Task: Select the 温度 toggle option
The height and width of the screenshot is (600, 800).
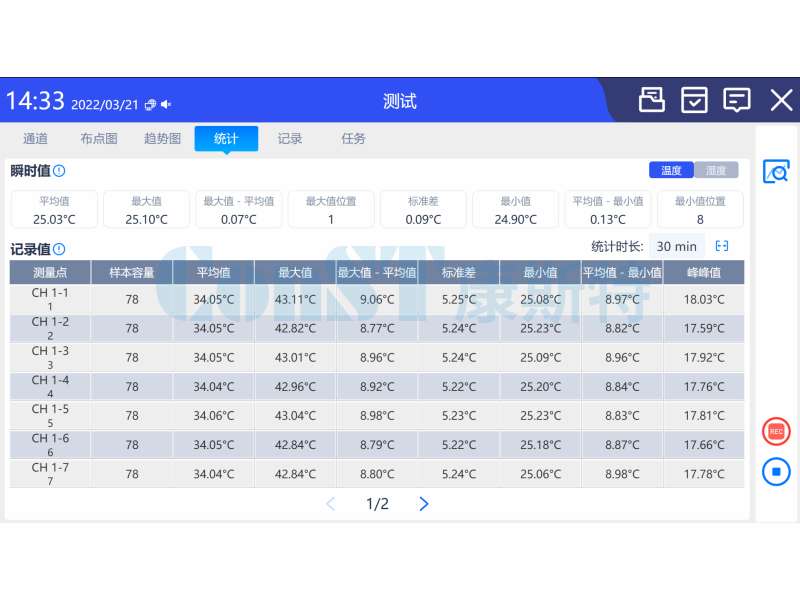Action: 671,170
